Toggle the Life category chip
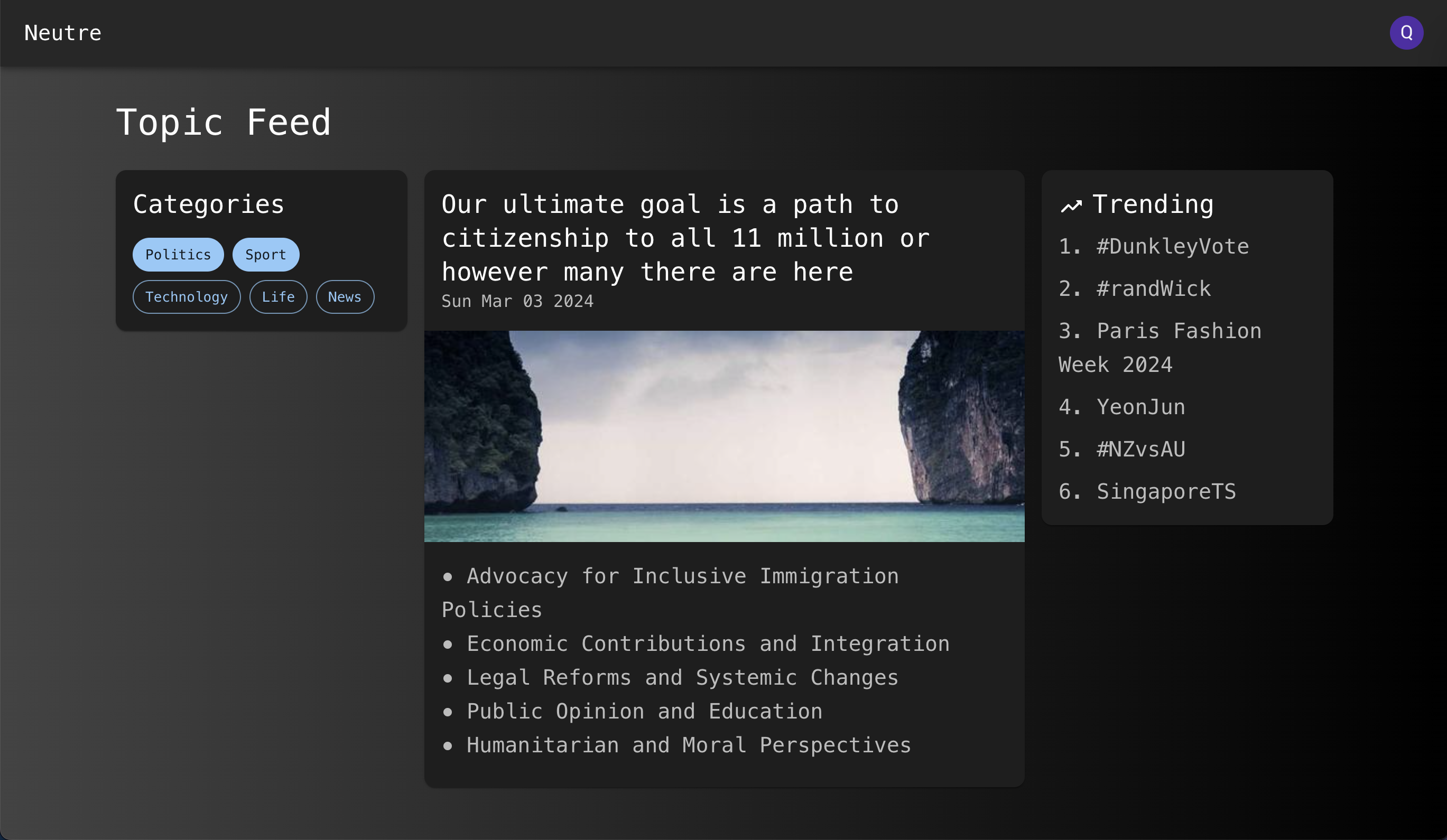 click(278, 297)
